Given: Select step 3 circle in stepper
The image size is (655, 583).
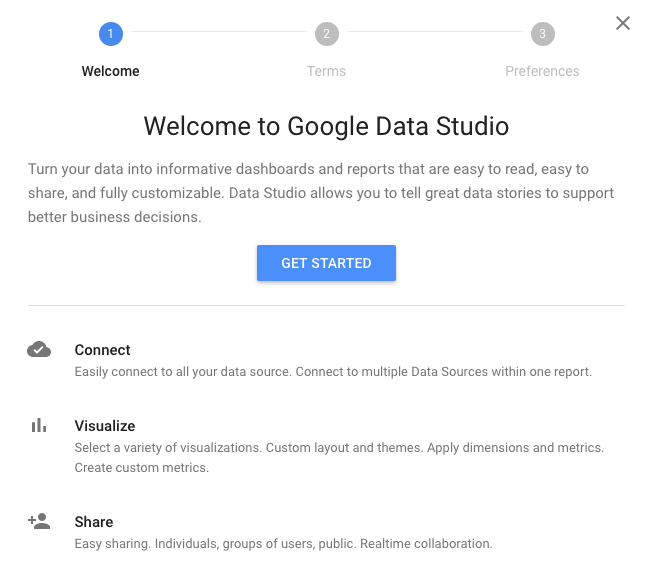Looking at the screenshot, I should point(542,34).
